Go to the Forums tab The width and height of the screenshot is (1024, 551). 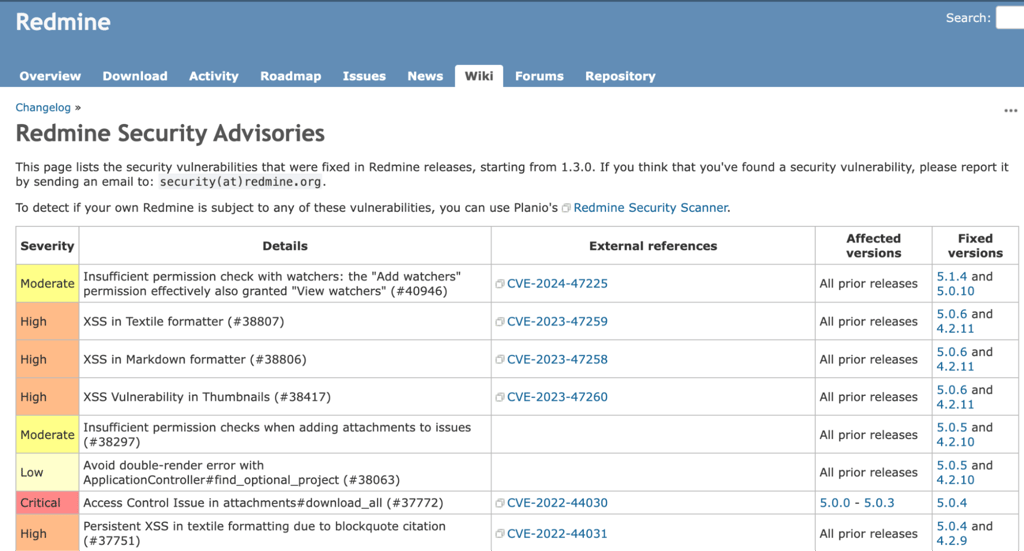539,76
